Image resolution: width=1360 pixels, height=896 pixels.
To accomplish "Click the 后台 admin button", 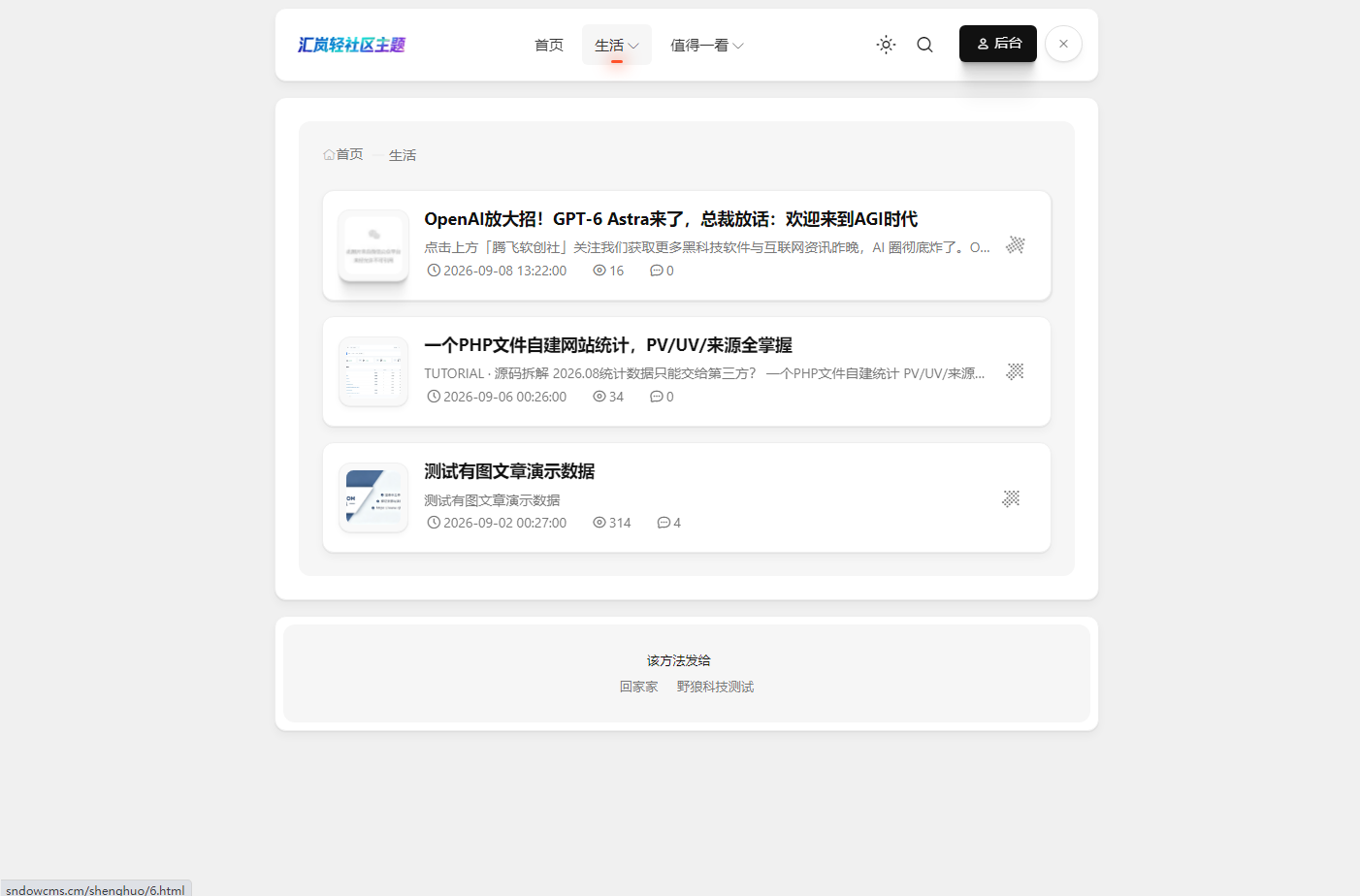I will [x=998, y=44].
